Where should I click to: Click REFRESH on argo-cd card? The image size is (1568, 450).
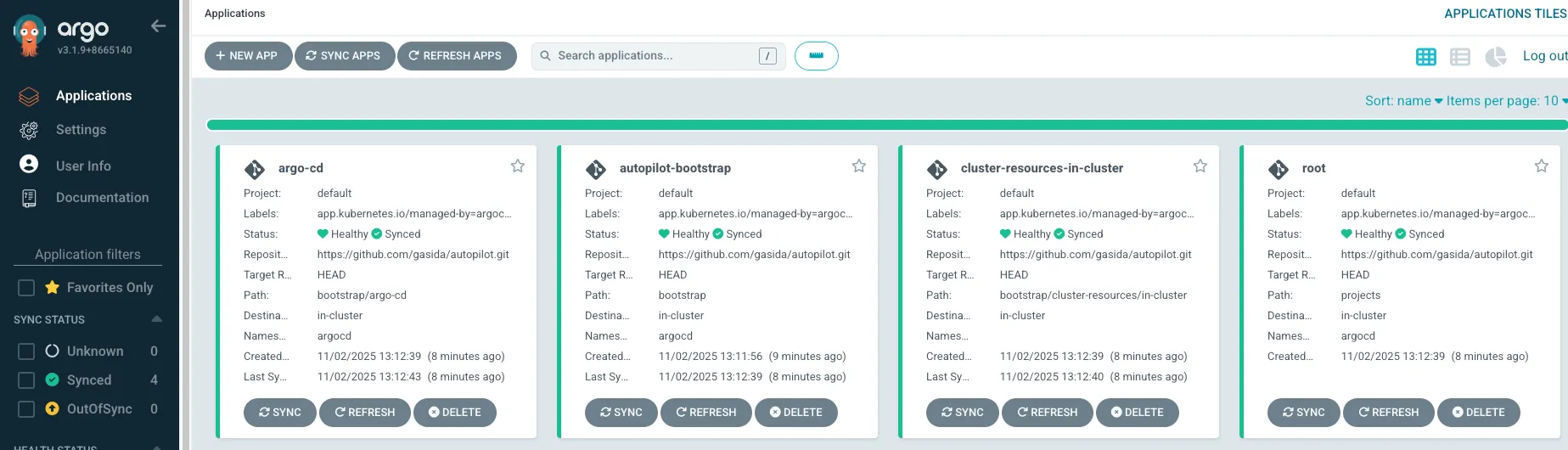pyautogui.click(x=365, y=413)
